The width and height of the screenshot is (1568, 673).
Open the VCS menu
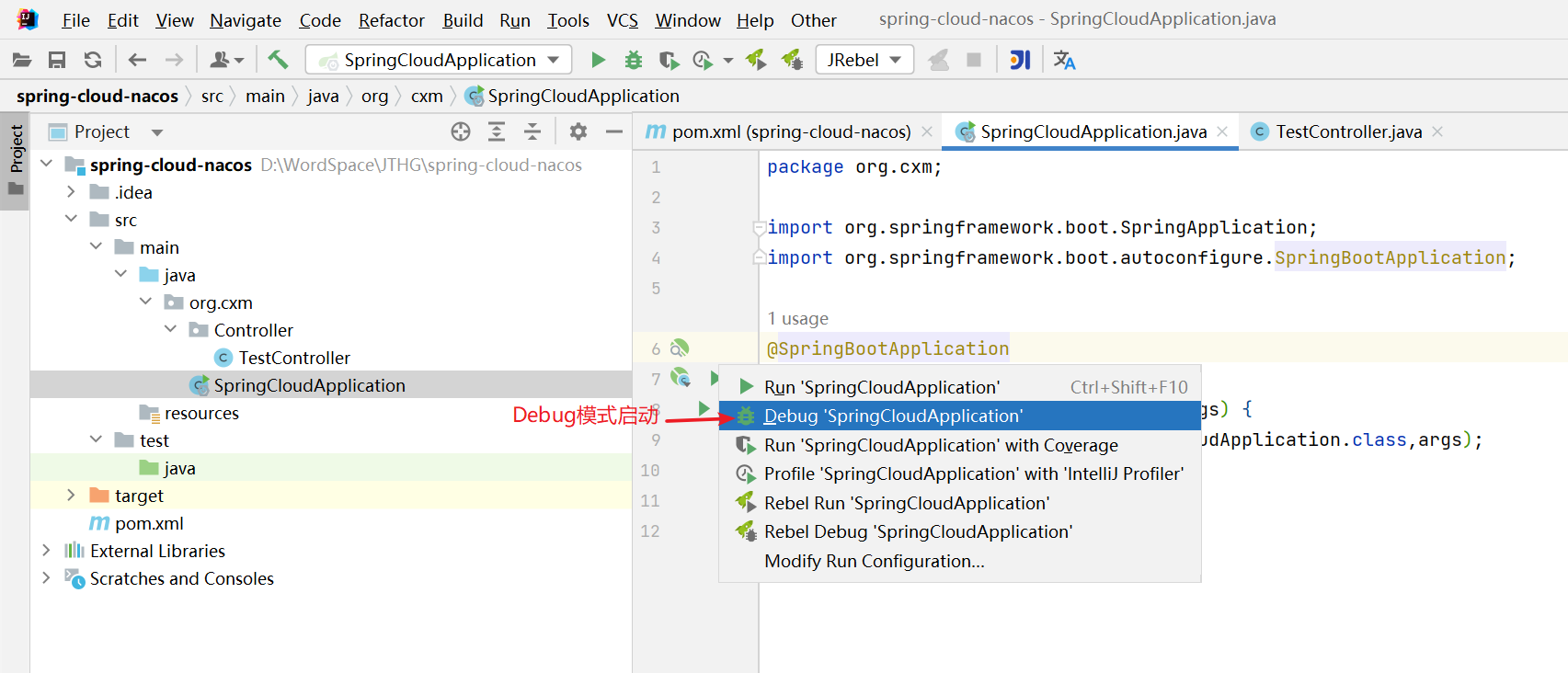point(623,20)
